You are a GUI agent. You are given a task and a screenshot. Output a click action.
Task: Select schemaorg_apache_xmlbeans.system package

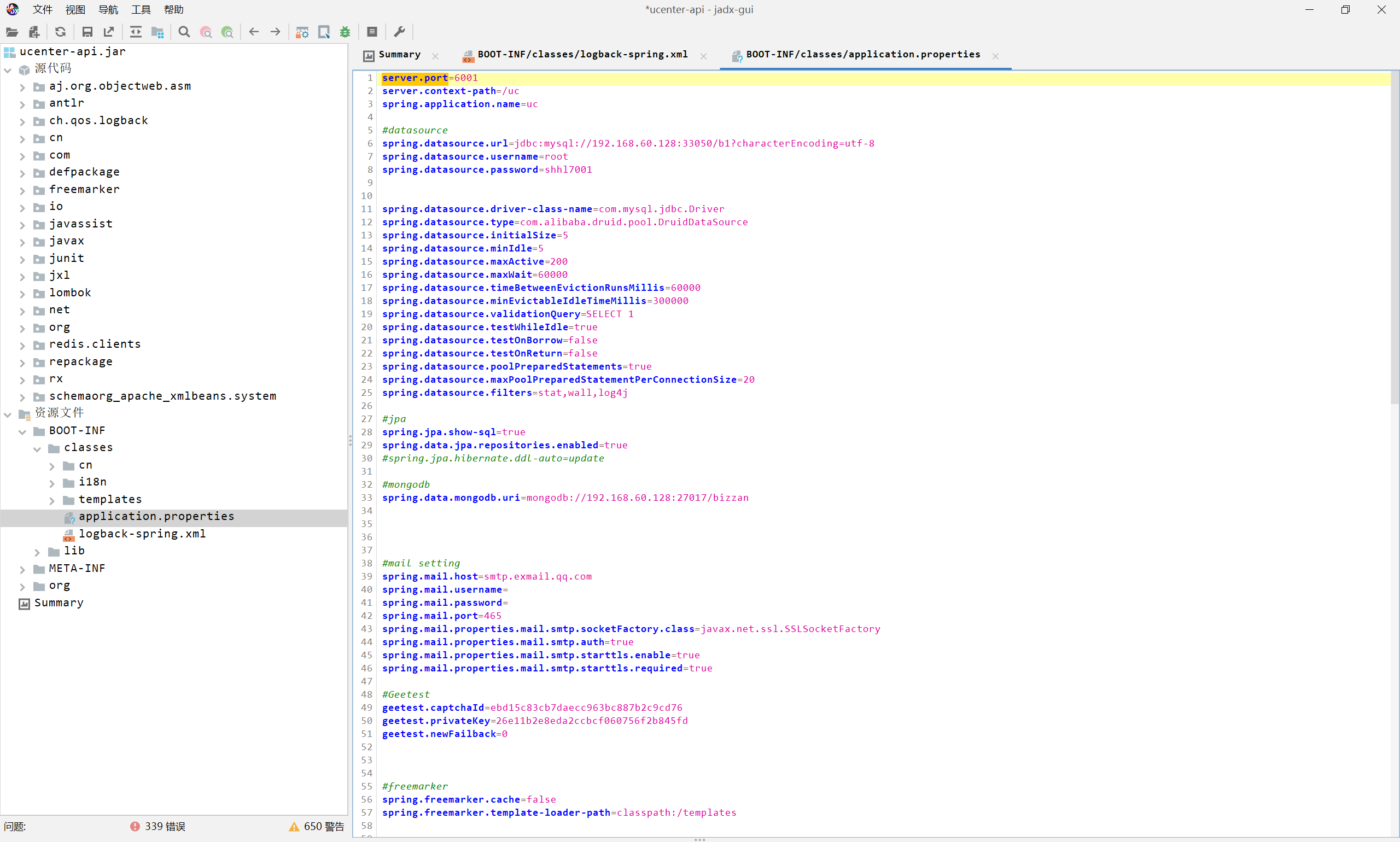(x=162, y=396)
